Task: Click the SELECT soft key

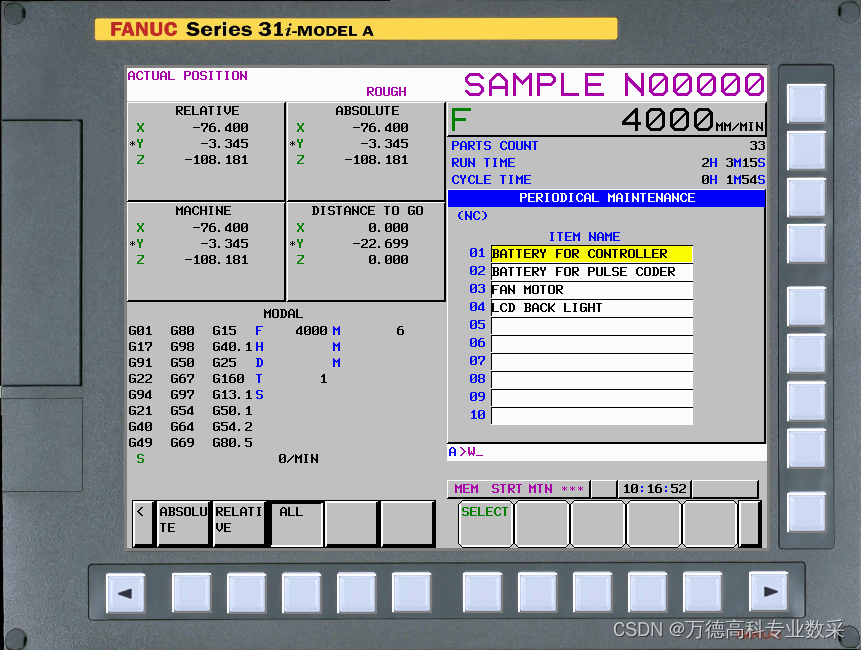Action: 485,524
